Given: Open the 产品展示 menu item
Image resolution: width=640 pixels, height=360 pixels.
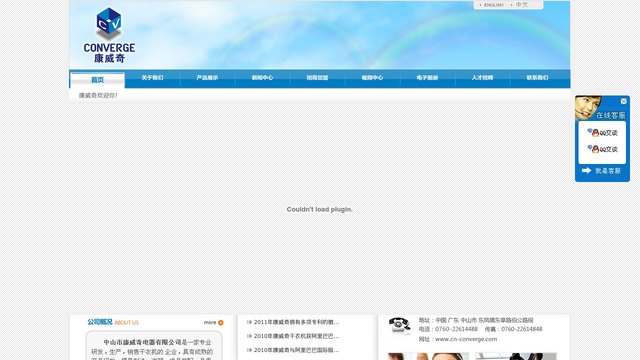Looking at the screenshot, I should click(207, 78).
